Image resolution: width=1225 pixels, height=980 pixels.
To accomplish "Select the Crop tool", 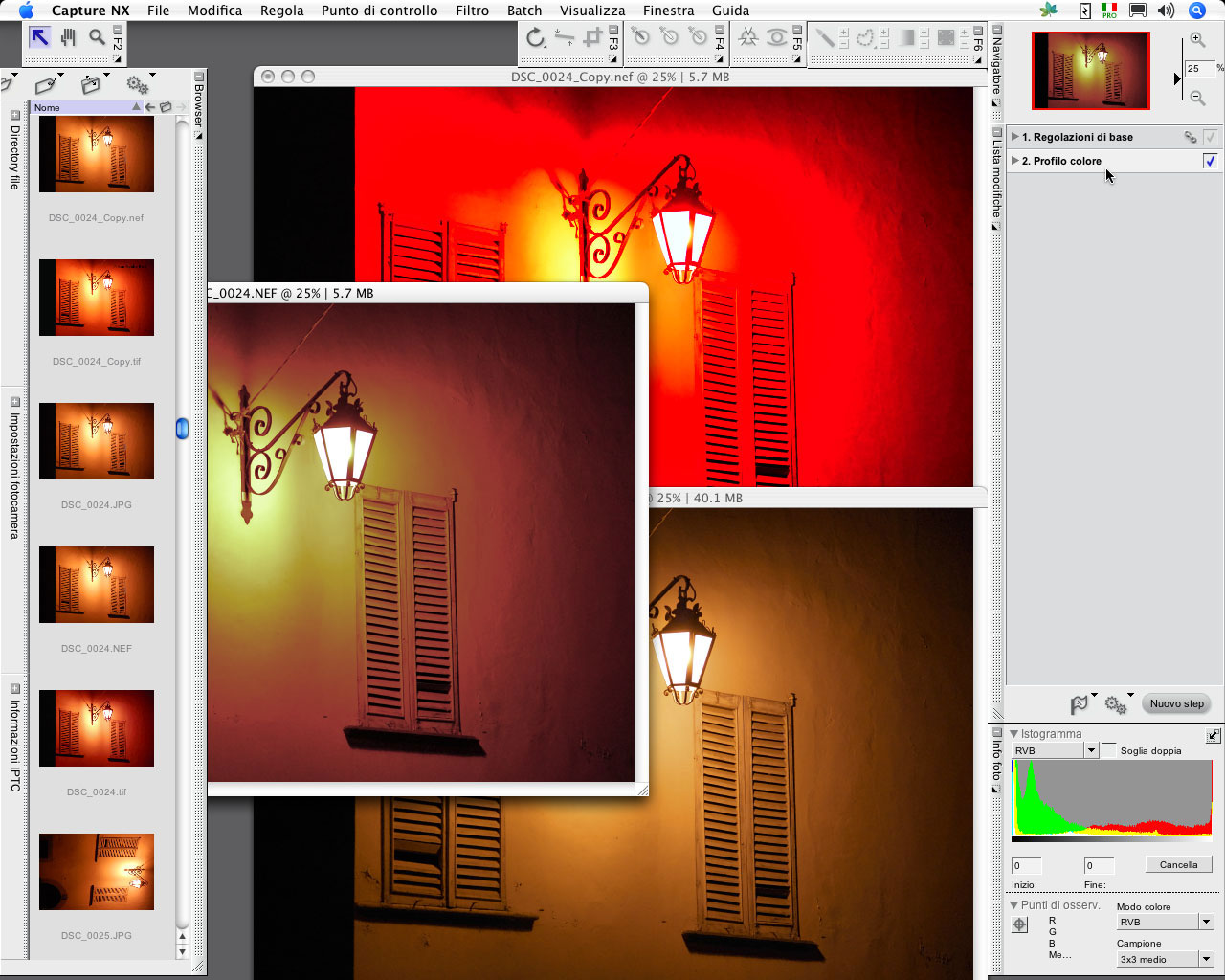I will tap(593, 38).
